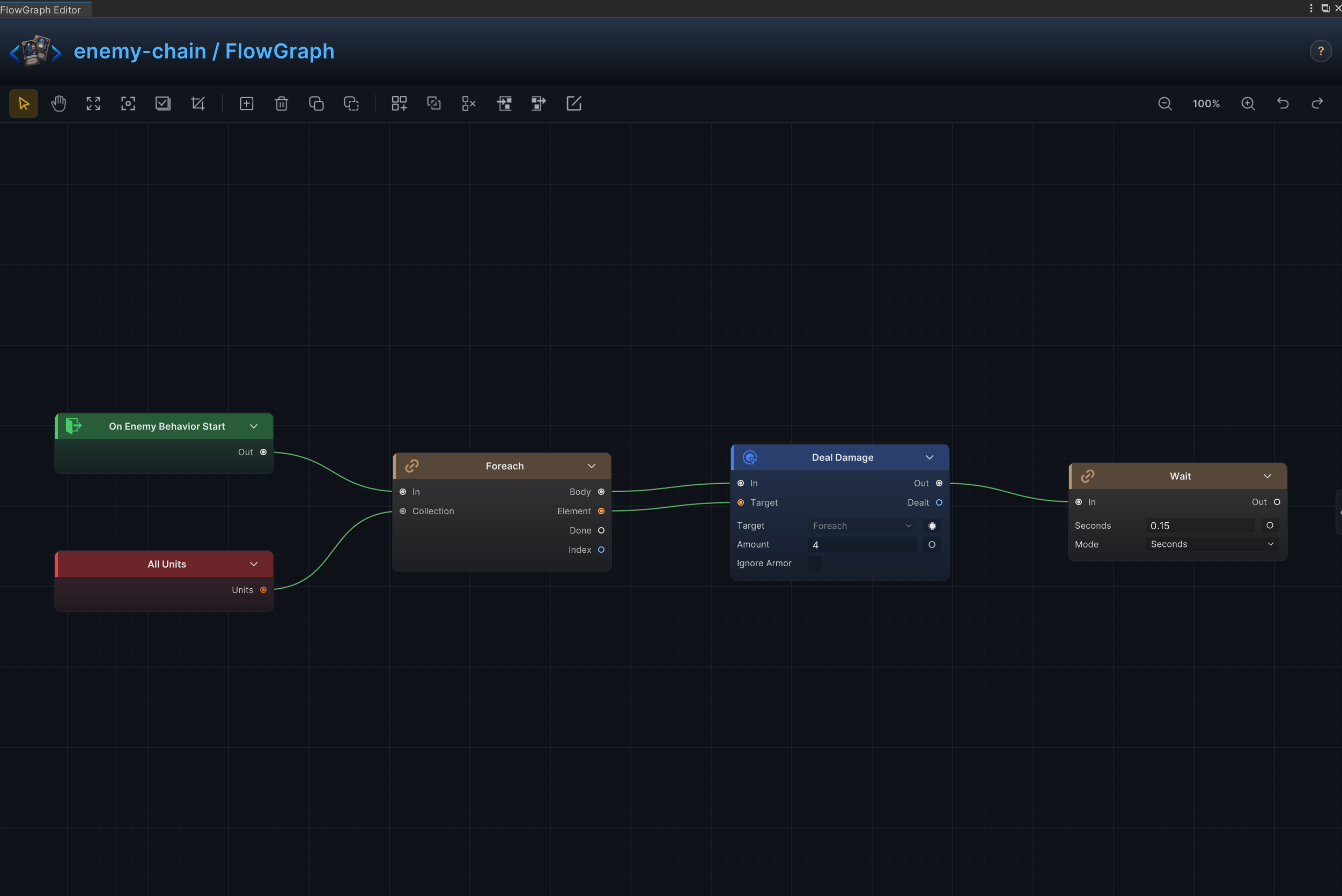Viewport: 1342px width, 896px height.
Task: Click the left chevron beside the logo
Action: pos(14,54)
